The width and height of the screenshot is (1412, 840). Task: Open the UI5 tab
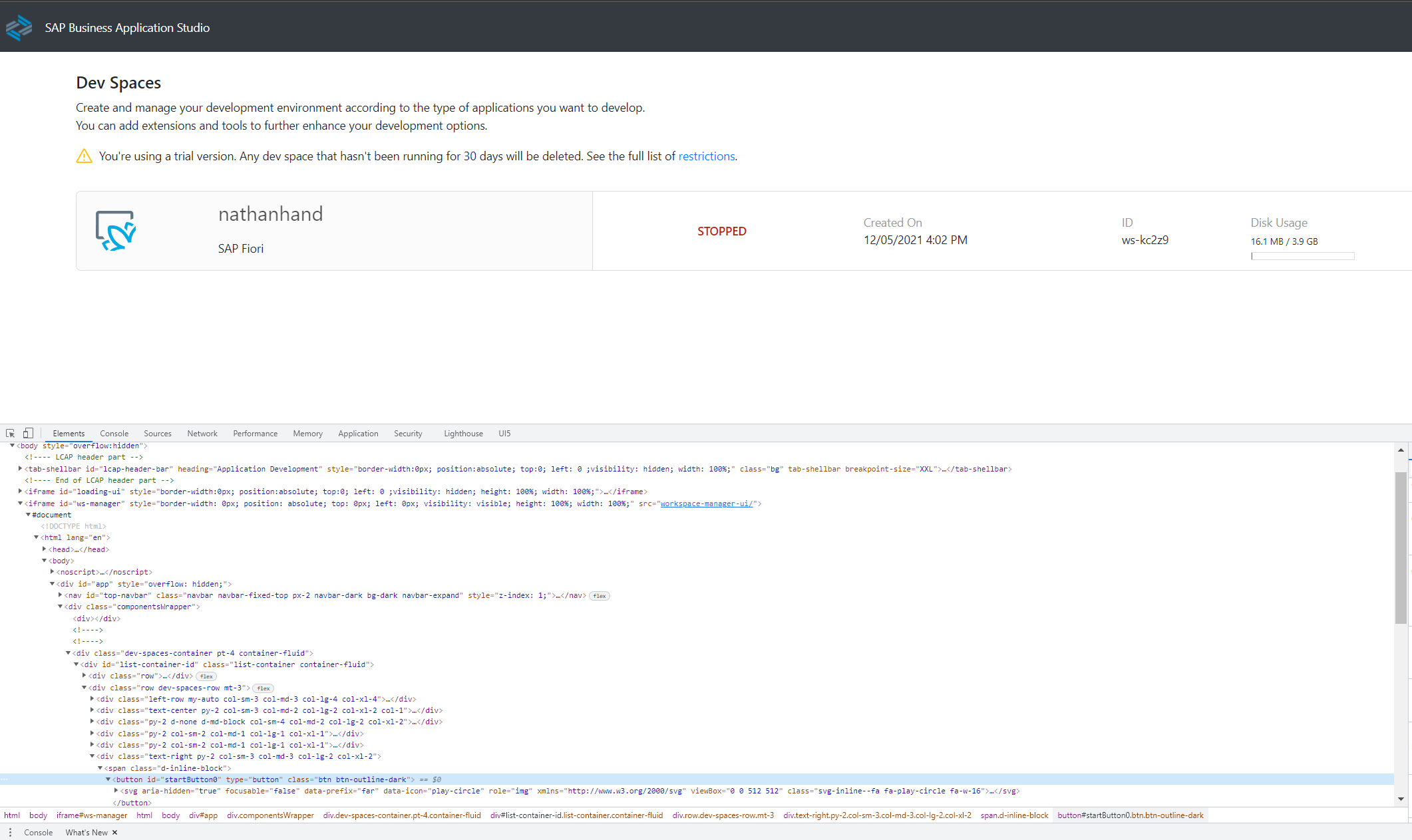point(504,434)
